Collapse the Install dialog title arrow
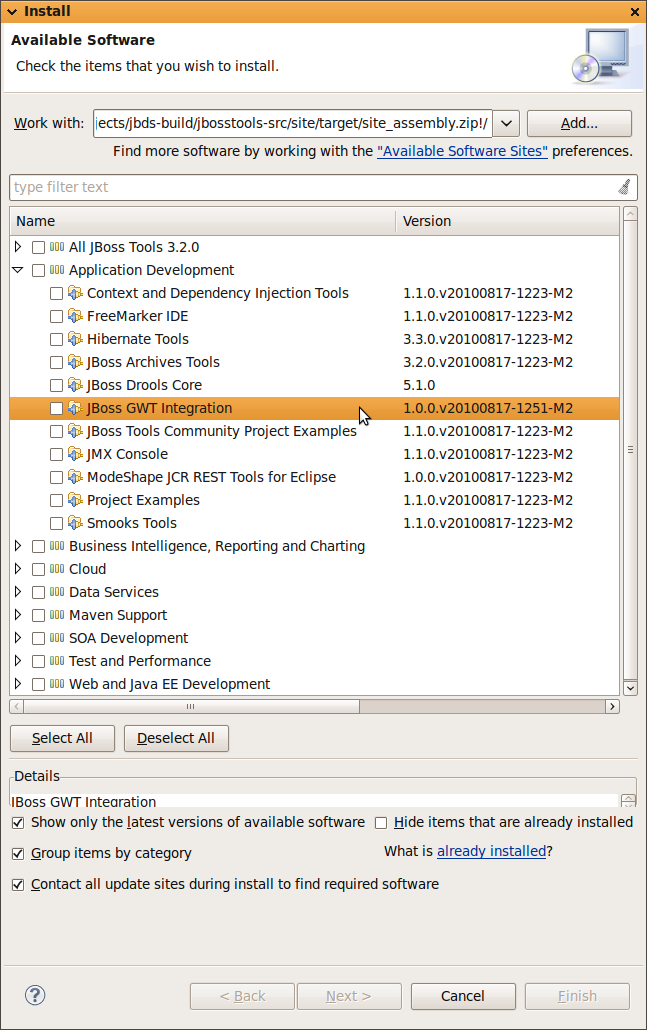This screenshot has width=647, height=1030. (x=12, y=12)
